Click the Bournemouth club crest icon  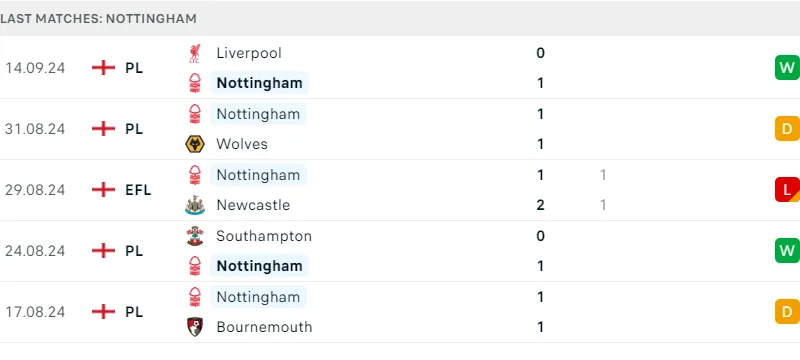click(x=194, y=327)
